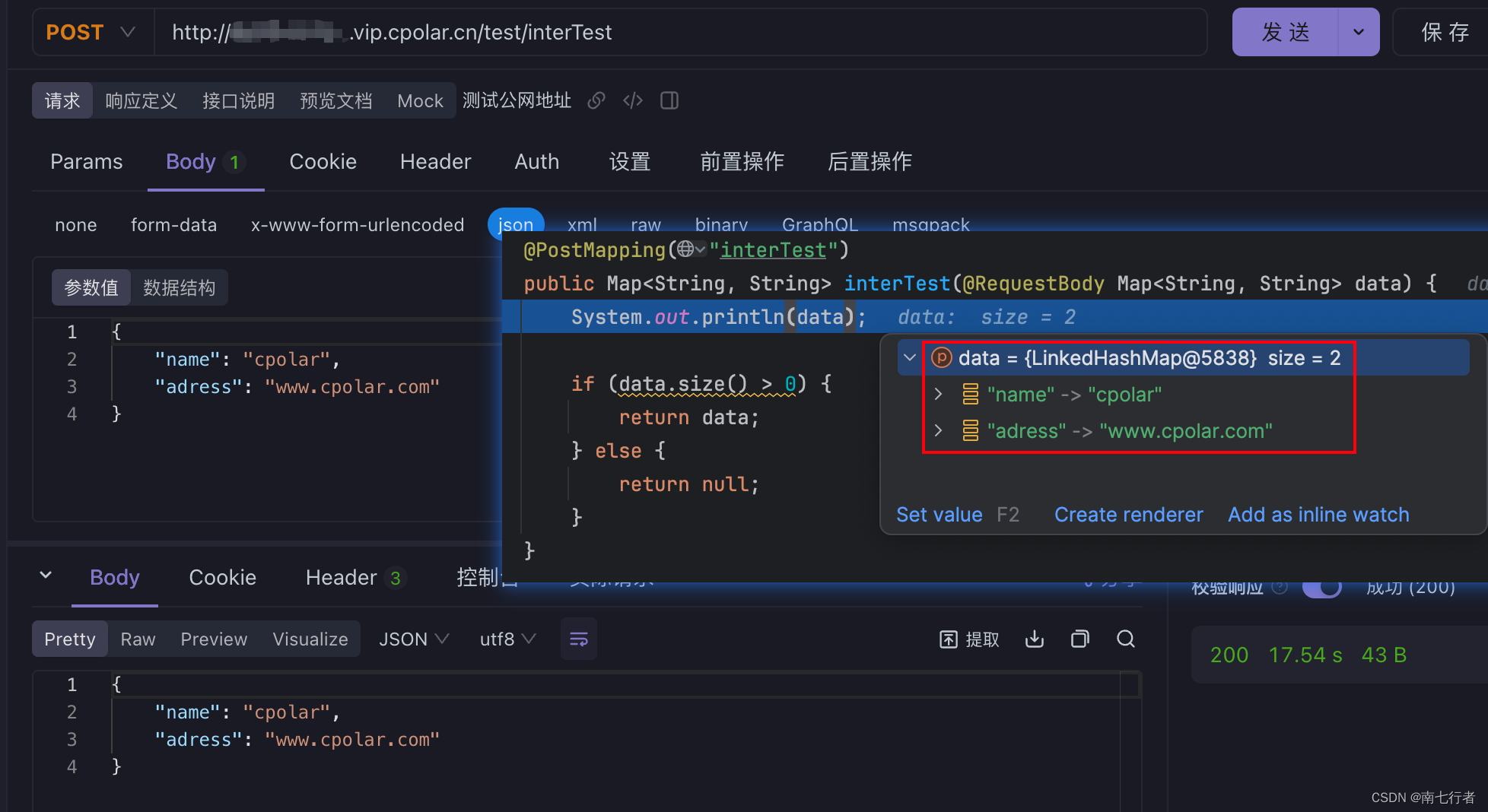Collapse the response panel chevron
The image size is (1488, 812).
click(x=46, y=576)
